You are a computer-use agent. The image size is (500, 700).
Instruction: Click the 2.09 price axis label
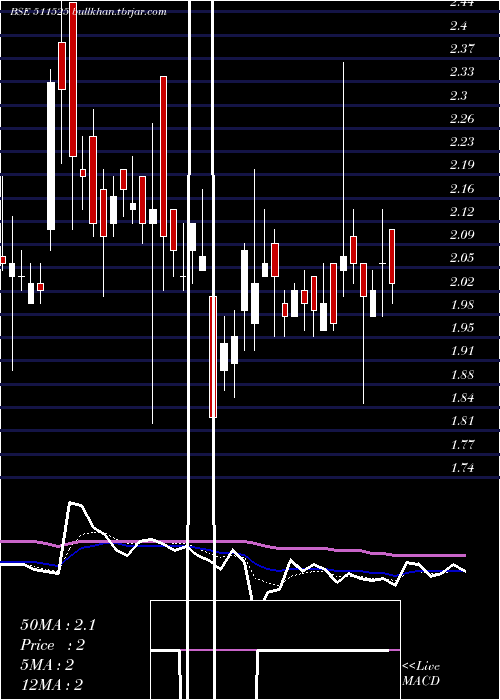click(x=462, y=235)
